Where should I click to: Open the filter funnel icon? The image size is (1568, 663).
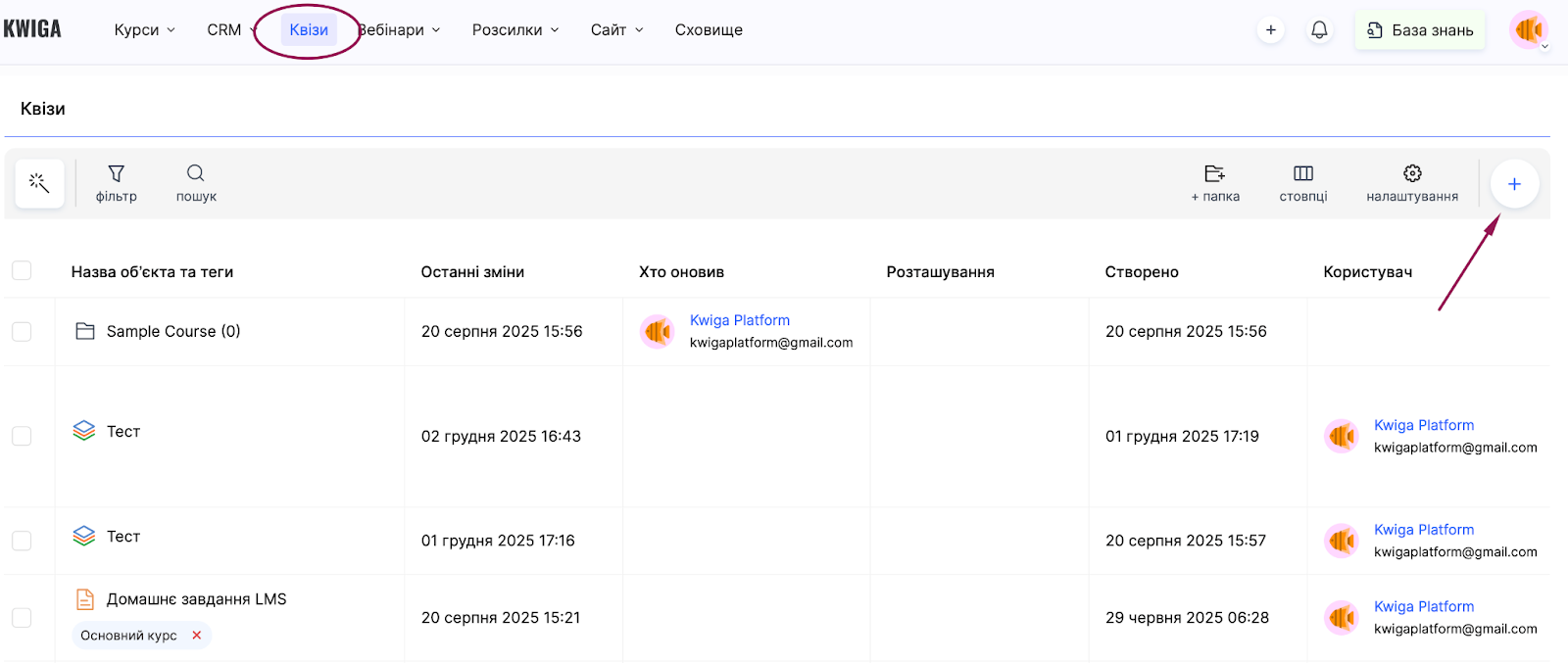(x=116, y=174)
